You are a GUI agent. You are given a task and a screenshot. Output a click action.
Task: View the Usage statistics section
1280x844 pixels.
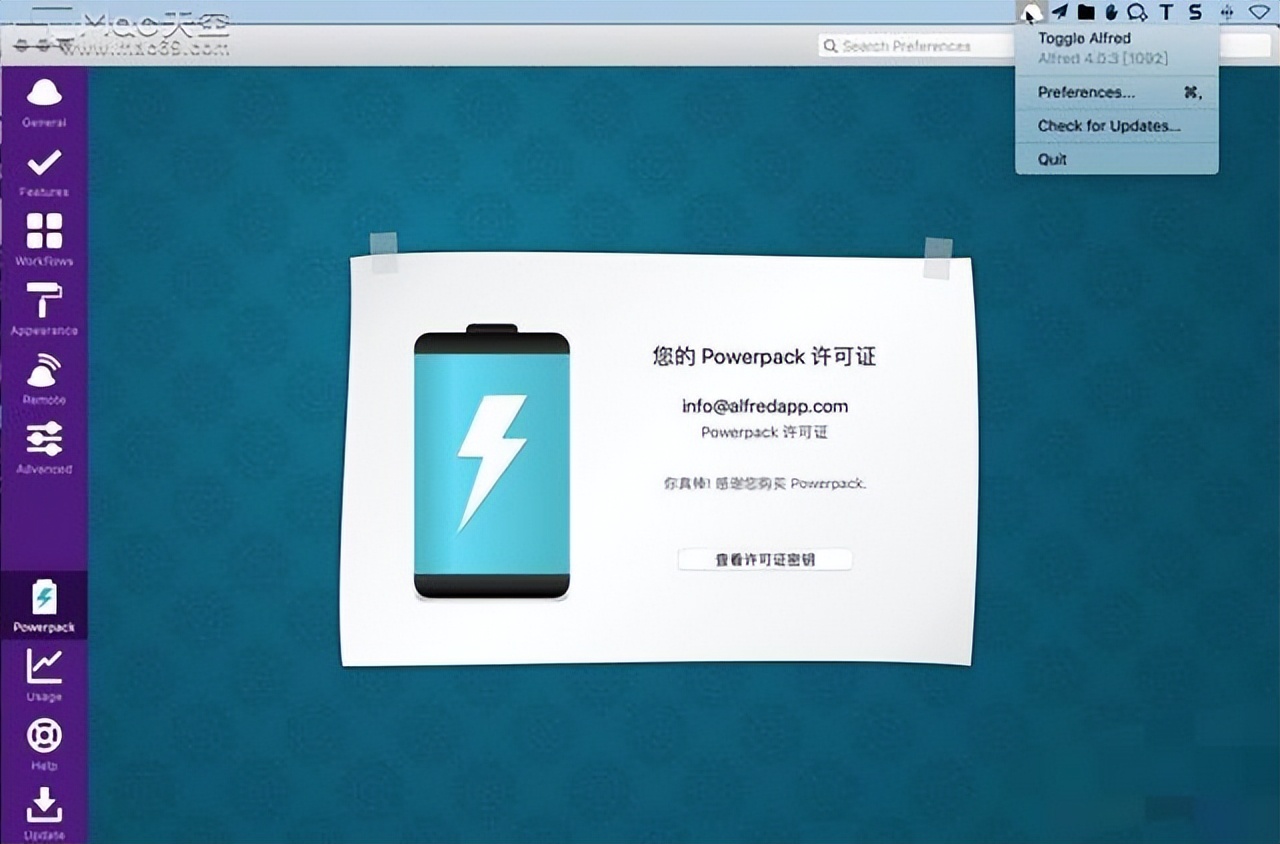(x=44, y=675)
